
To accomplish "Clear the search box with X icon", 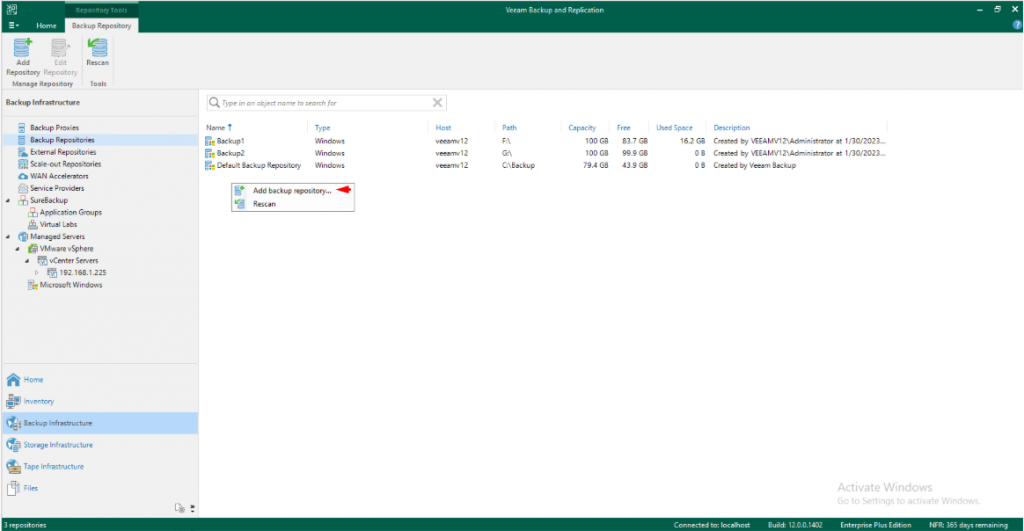I will click(x=437, y=102).
